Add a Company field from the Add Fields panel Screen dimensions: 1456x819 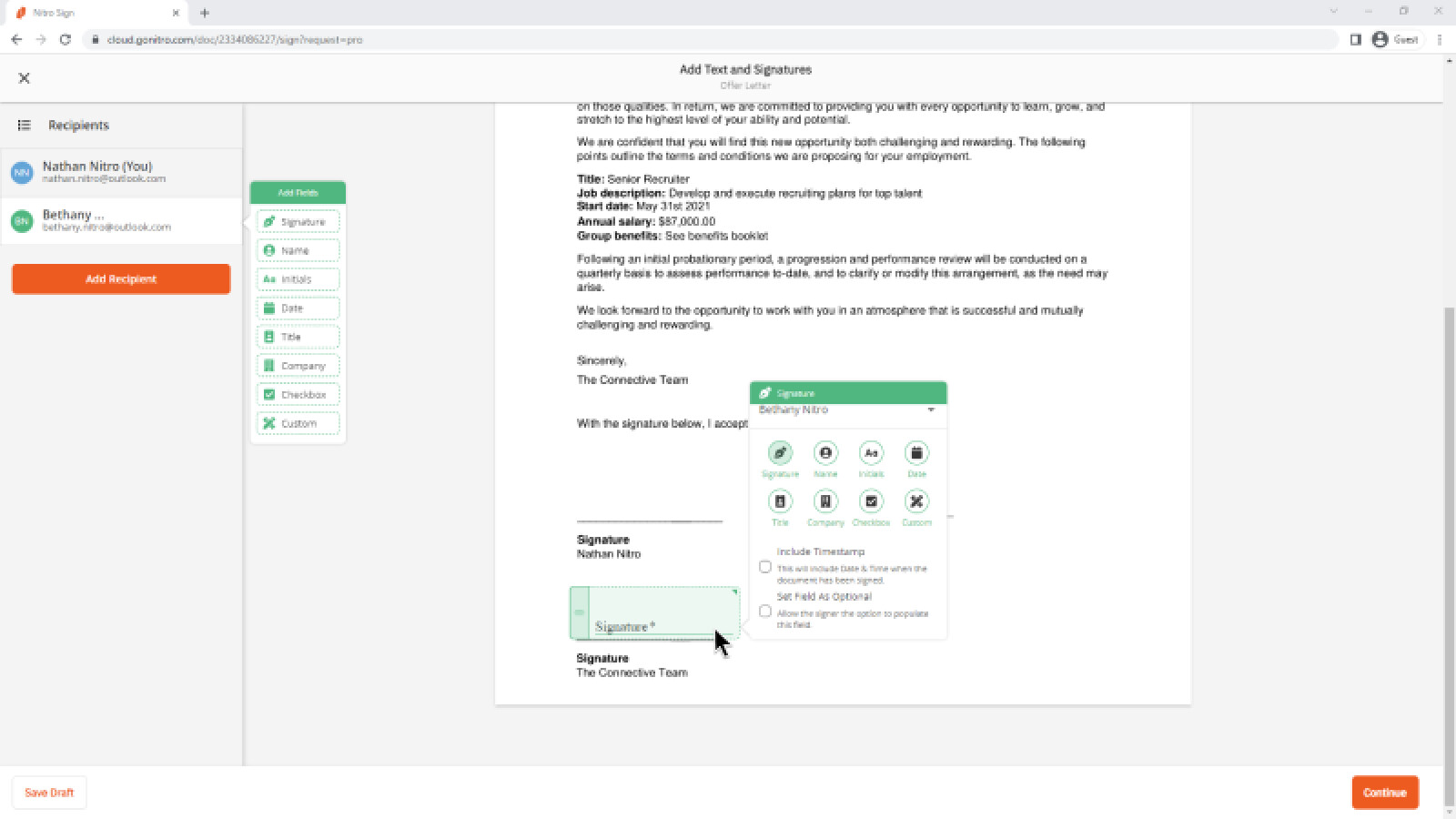pyautogui.click(x=298, y=365)
